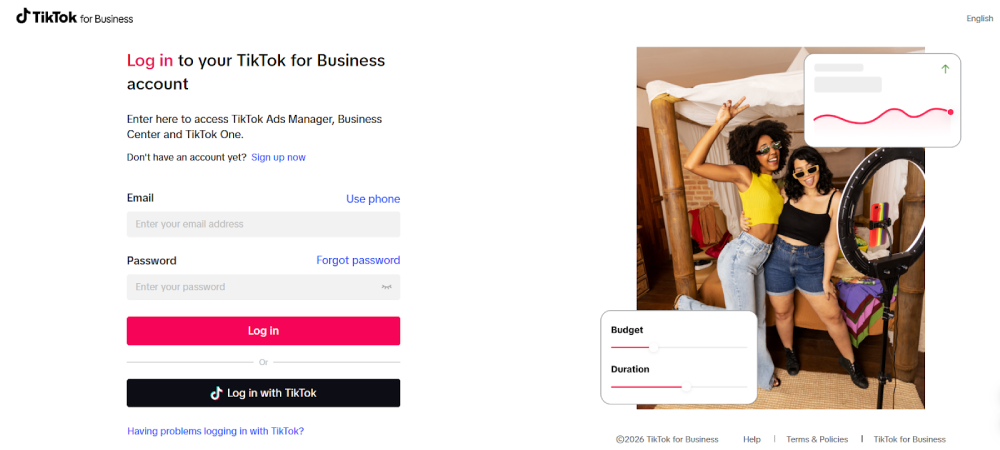Open the English language selector

point(979,19)
